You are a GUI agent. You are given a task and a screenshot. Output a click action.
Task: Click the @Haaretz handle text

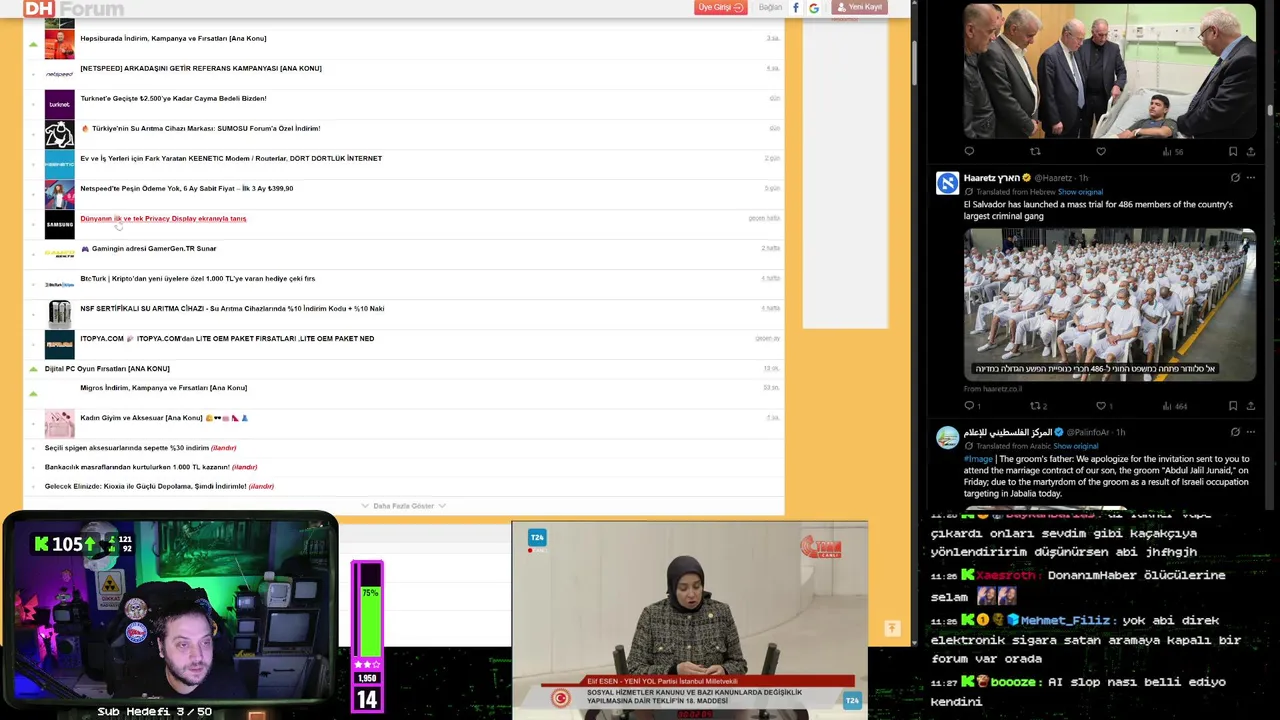click(x=1053, y=178)
